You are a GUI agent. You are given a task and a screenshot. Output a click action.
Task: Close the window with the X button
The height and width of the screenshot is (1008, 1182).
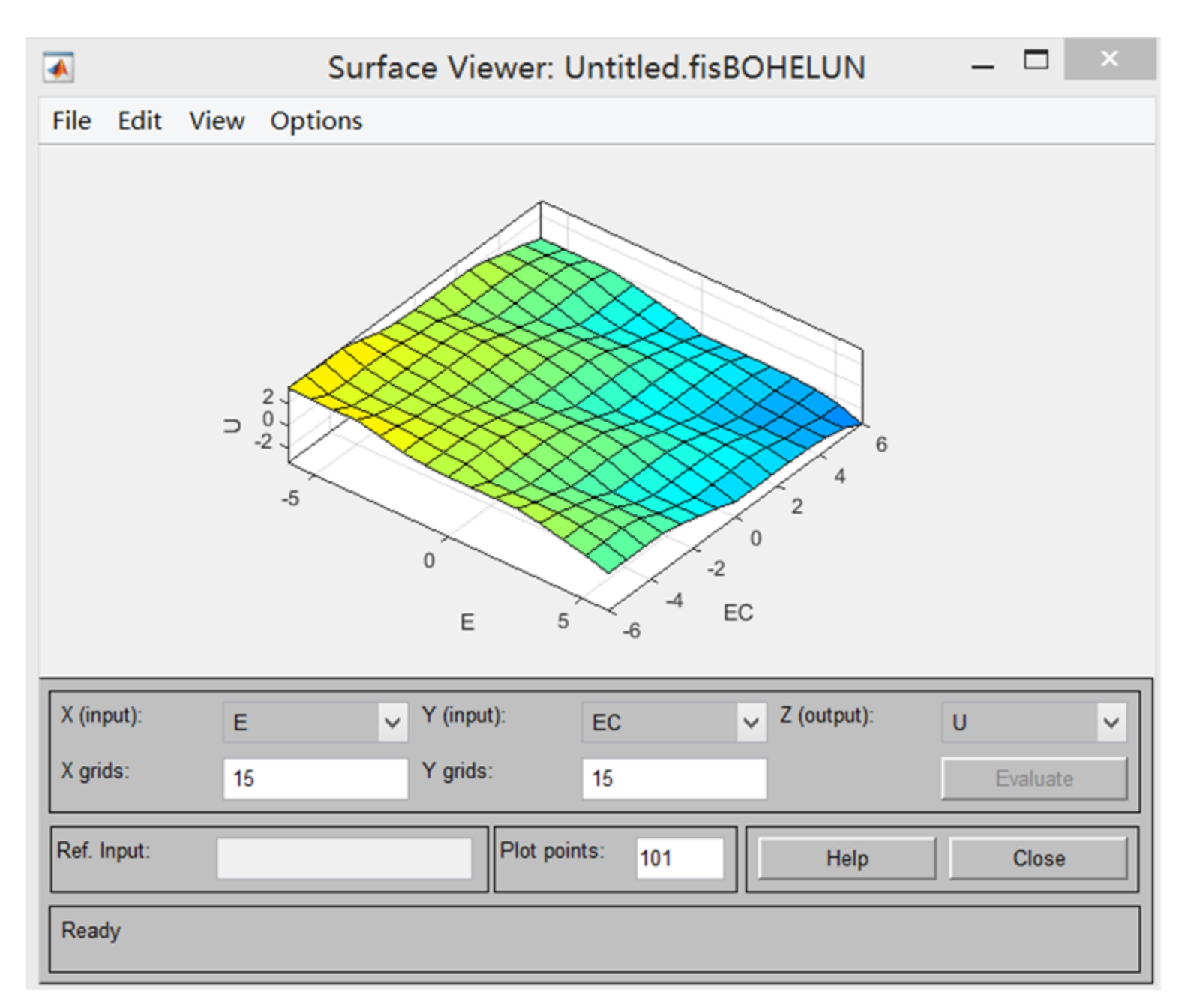(x=1108, y=59)
